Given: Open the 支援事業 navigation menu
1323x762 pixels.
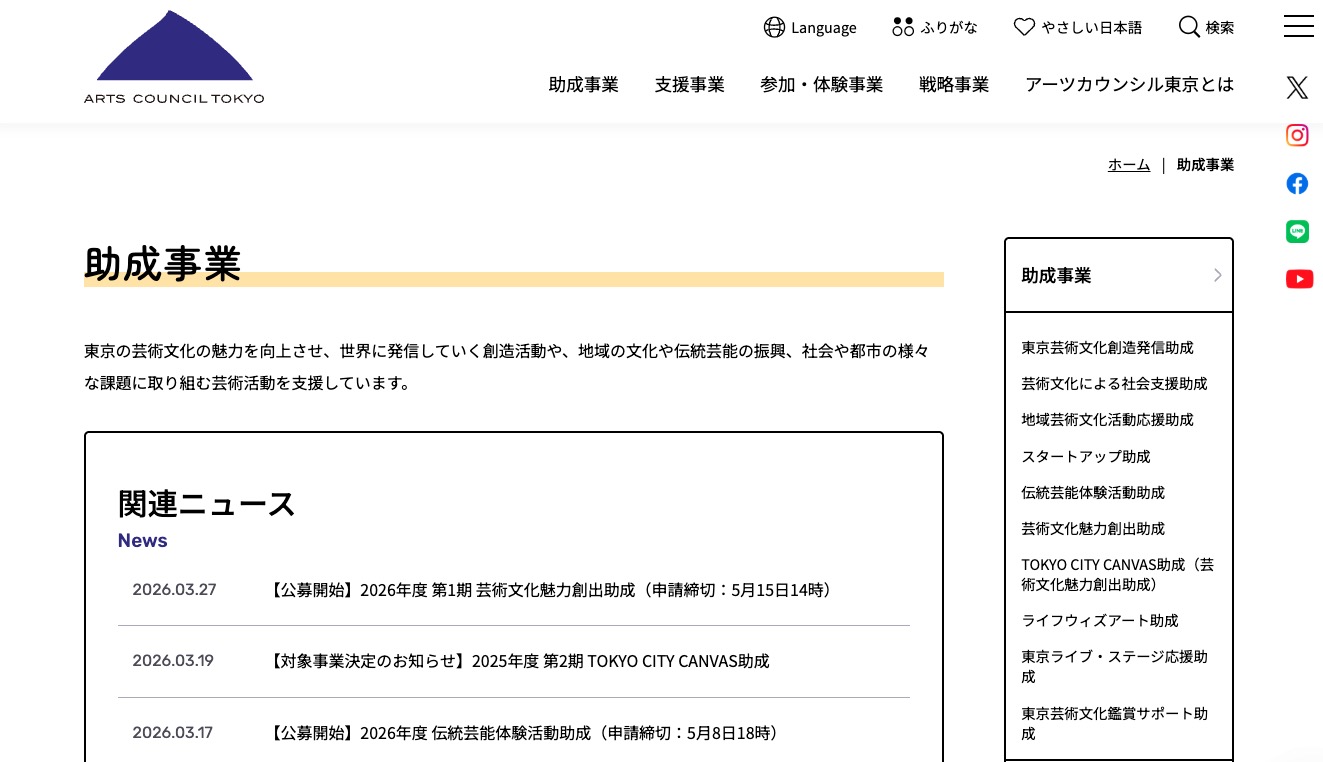Looking at the screenshot, I should coord(689,85).
